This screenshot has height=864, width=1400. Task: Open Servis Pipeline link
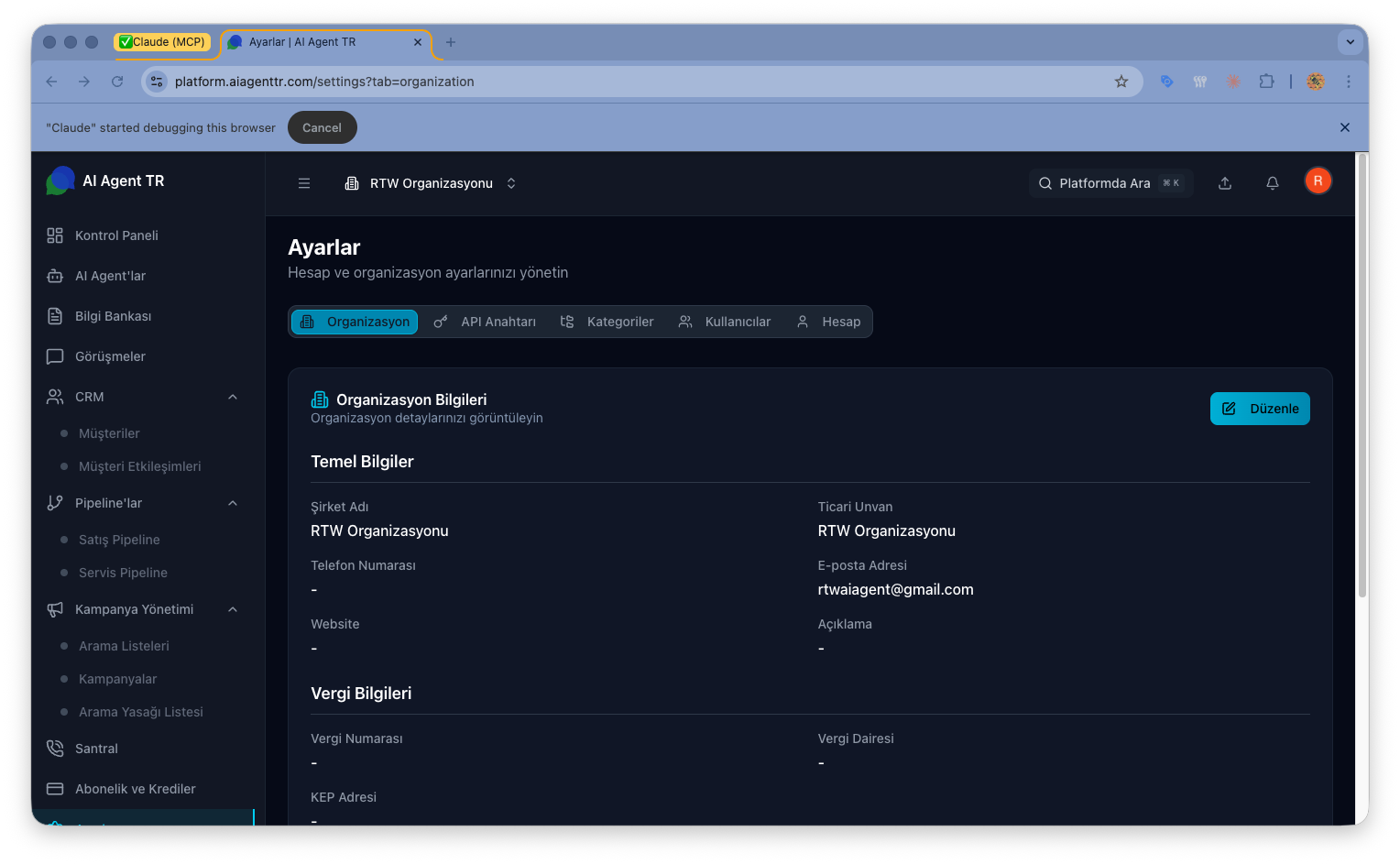[123, 573]
